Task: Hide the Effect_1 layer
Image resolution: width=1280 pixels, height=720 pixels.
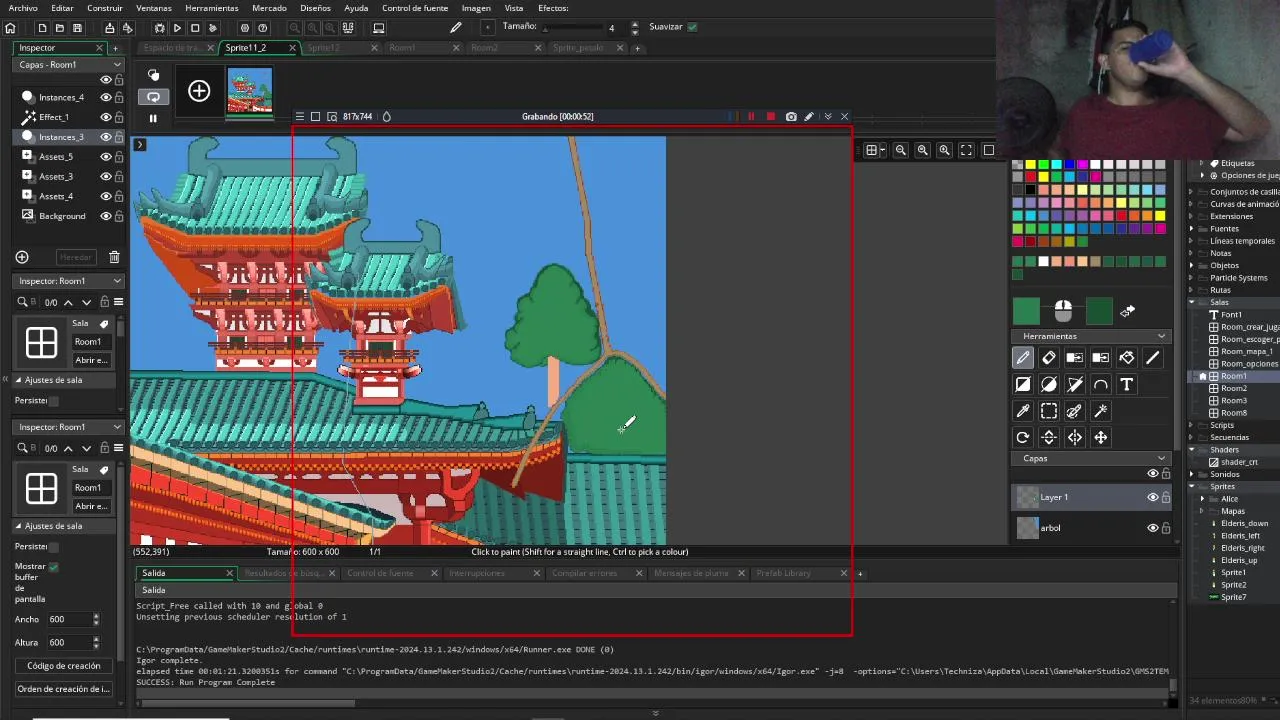Action: pos(105,117)
